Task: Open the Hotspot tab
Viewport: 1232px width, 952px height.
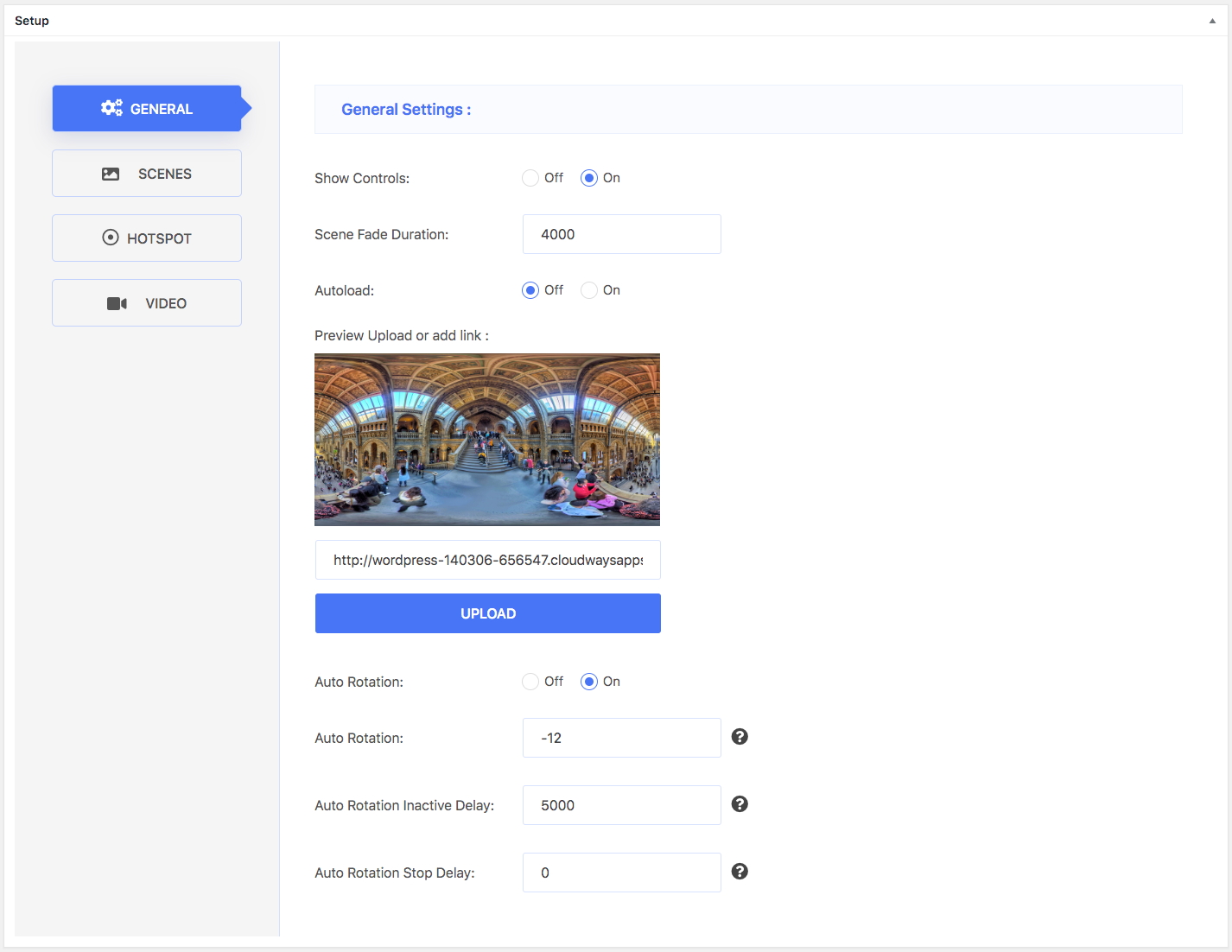Action: click(147, 238)
